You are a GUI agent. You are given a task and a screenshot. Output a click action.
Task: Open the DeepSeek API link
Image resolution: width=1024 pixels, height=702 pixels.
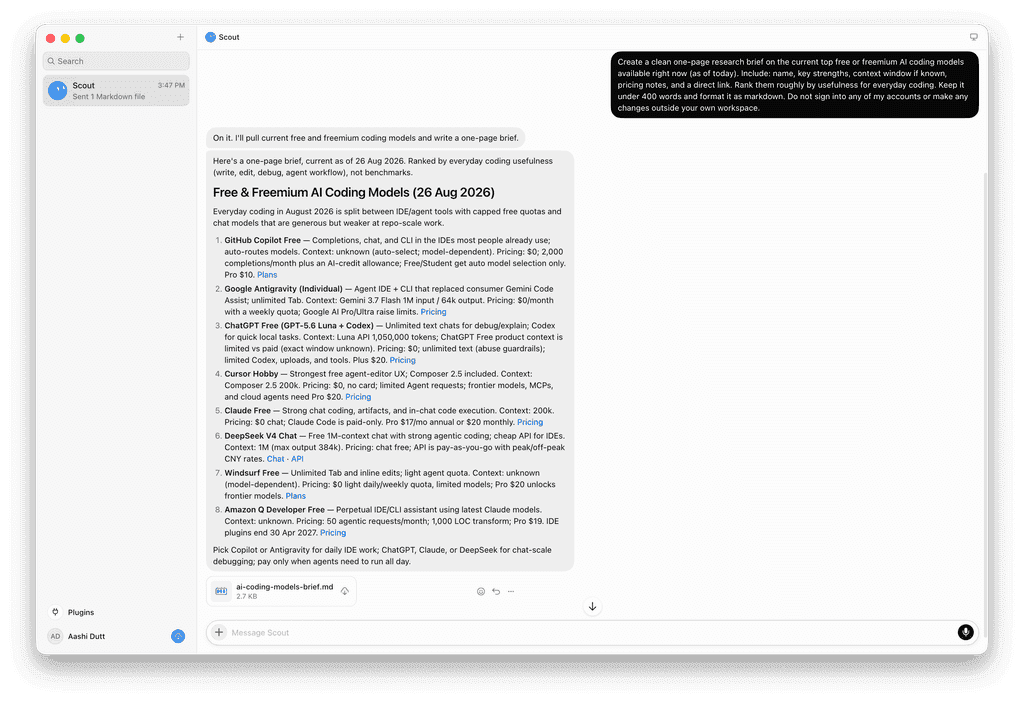(297, 459)
